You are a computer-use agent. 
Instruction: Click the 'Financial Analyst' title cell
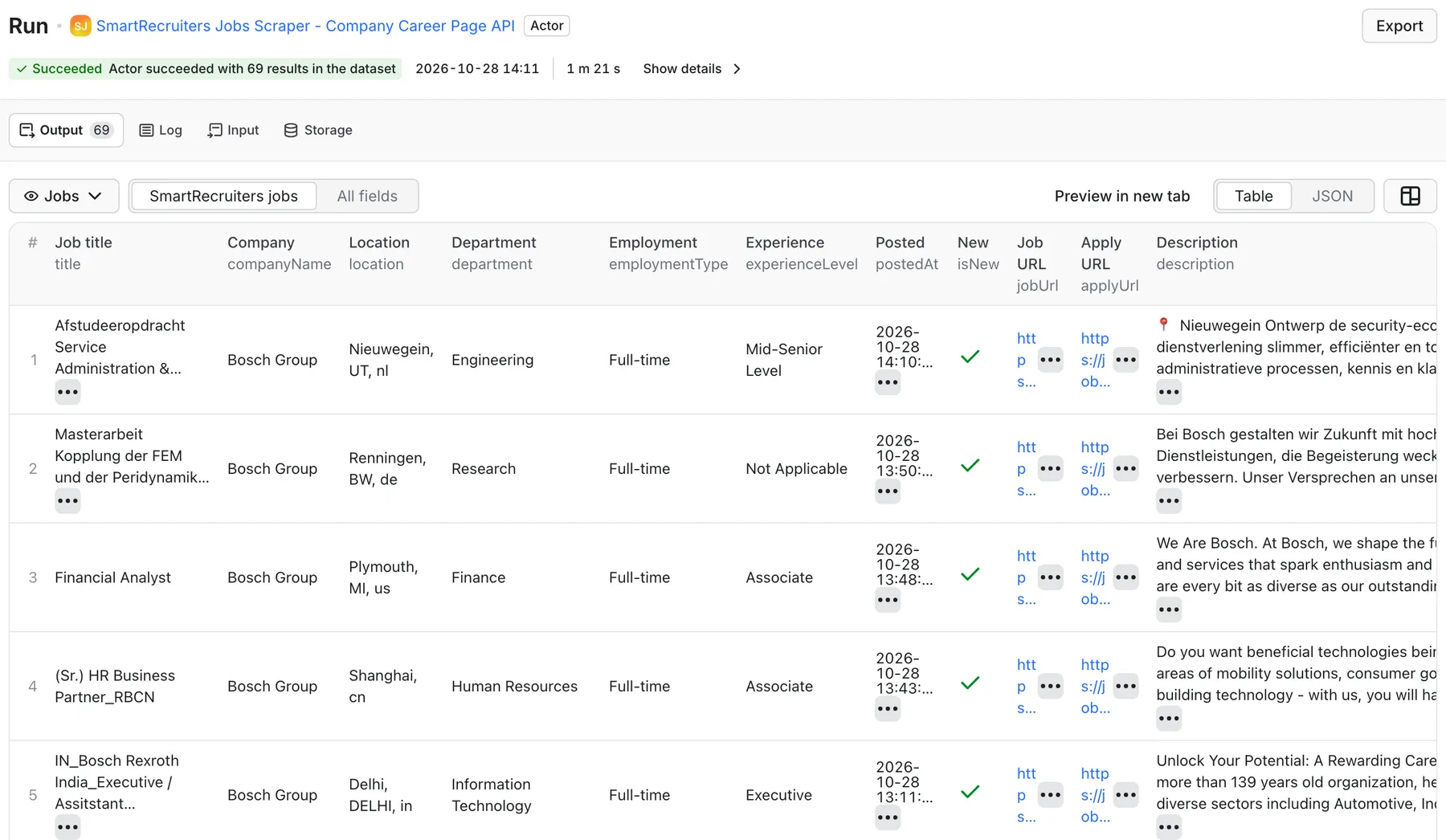[112, 577]
